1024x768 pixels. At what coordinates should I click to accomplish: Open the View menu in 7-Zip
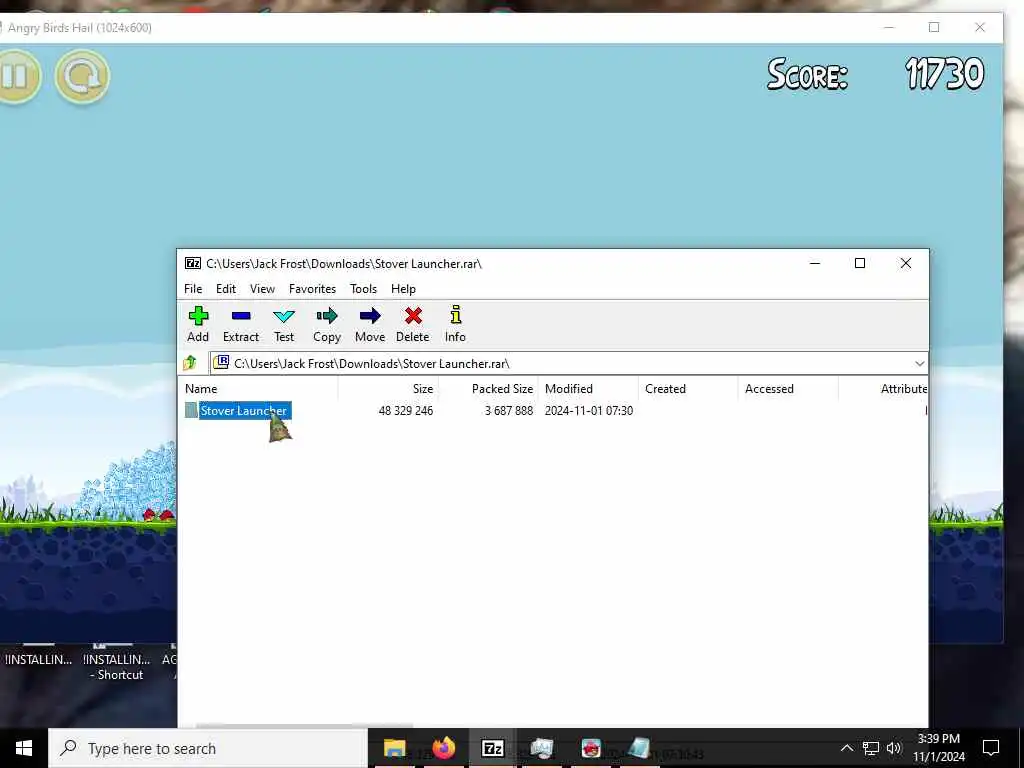pos(262,289)
